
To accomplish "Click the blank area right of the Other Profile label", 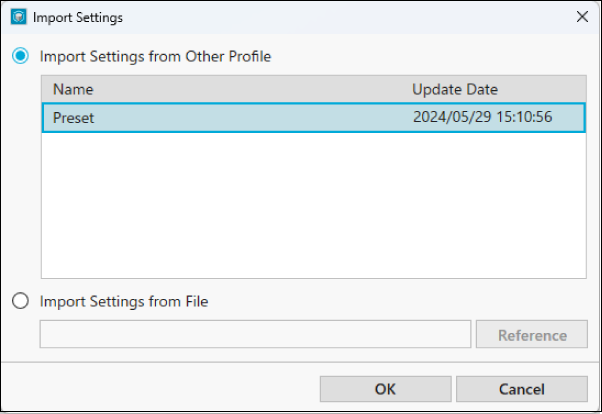I will pyautogui.click(x=430, y=56).
